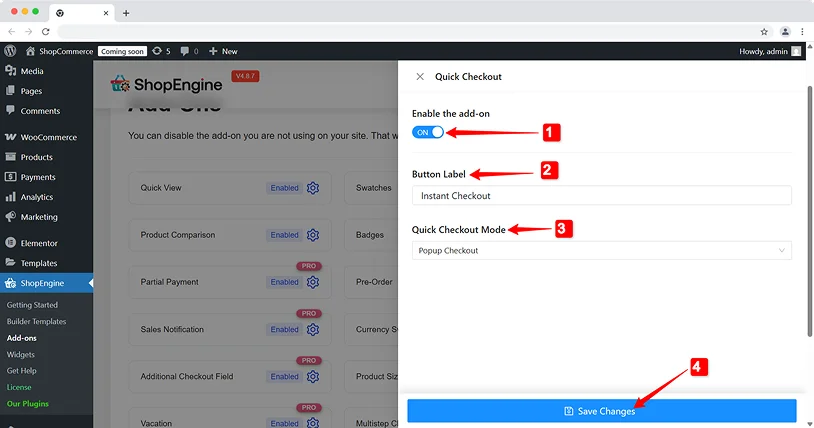Open settings gear for Partial Payment add-on
The width and height of the screenshot is (814, 428).
pyautogui.click(x=313, y=282)
